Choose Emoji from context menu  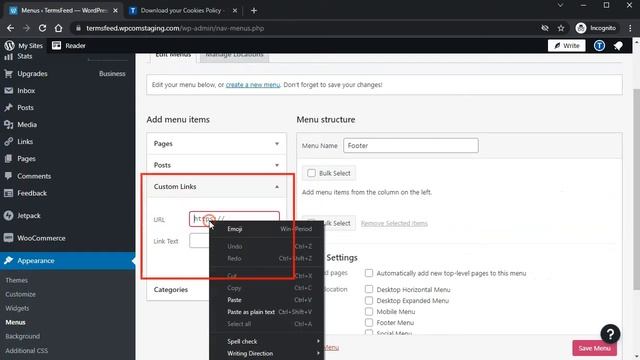click(x=267, y=229)
